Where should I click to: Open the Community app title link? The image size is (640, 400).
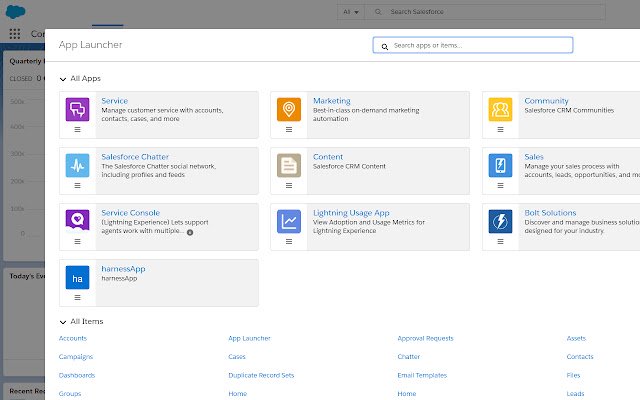[x=547, y=101]
